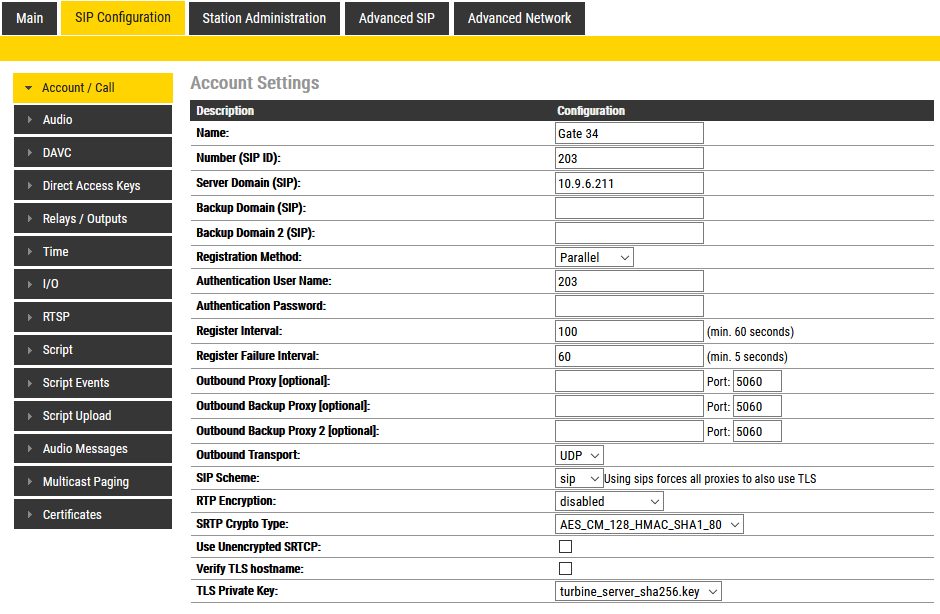This screenshot has height=614, width=940.
Task: Open the RTP Encryption dropdown
Action: tap(609, 502)
